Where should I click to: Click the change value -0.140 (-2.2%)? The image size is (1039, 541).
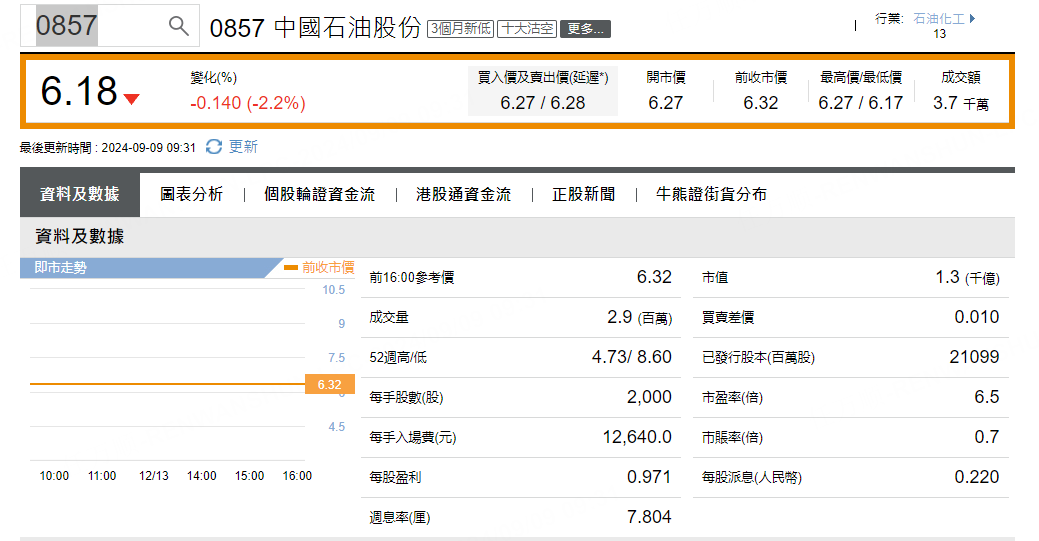(248, 103)
